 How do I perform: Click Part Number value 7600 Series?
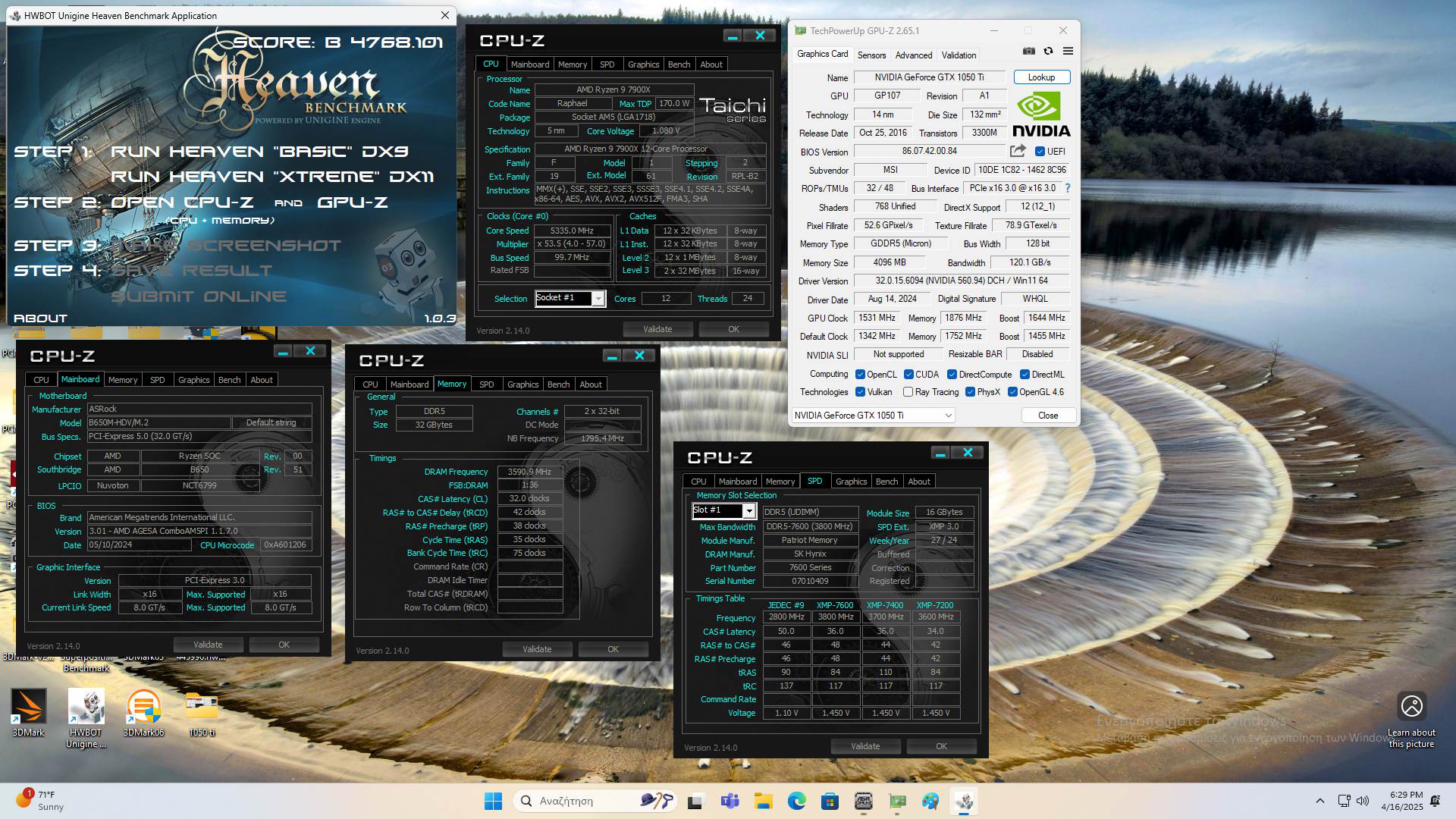click(810, 567)
